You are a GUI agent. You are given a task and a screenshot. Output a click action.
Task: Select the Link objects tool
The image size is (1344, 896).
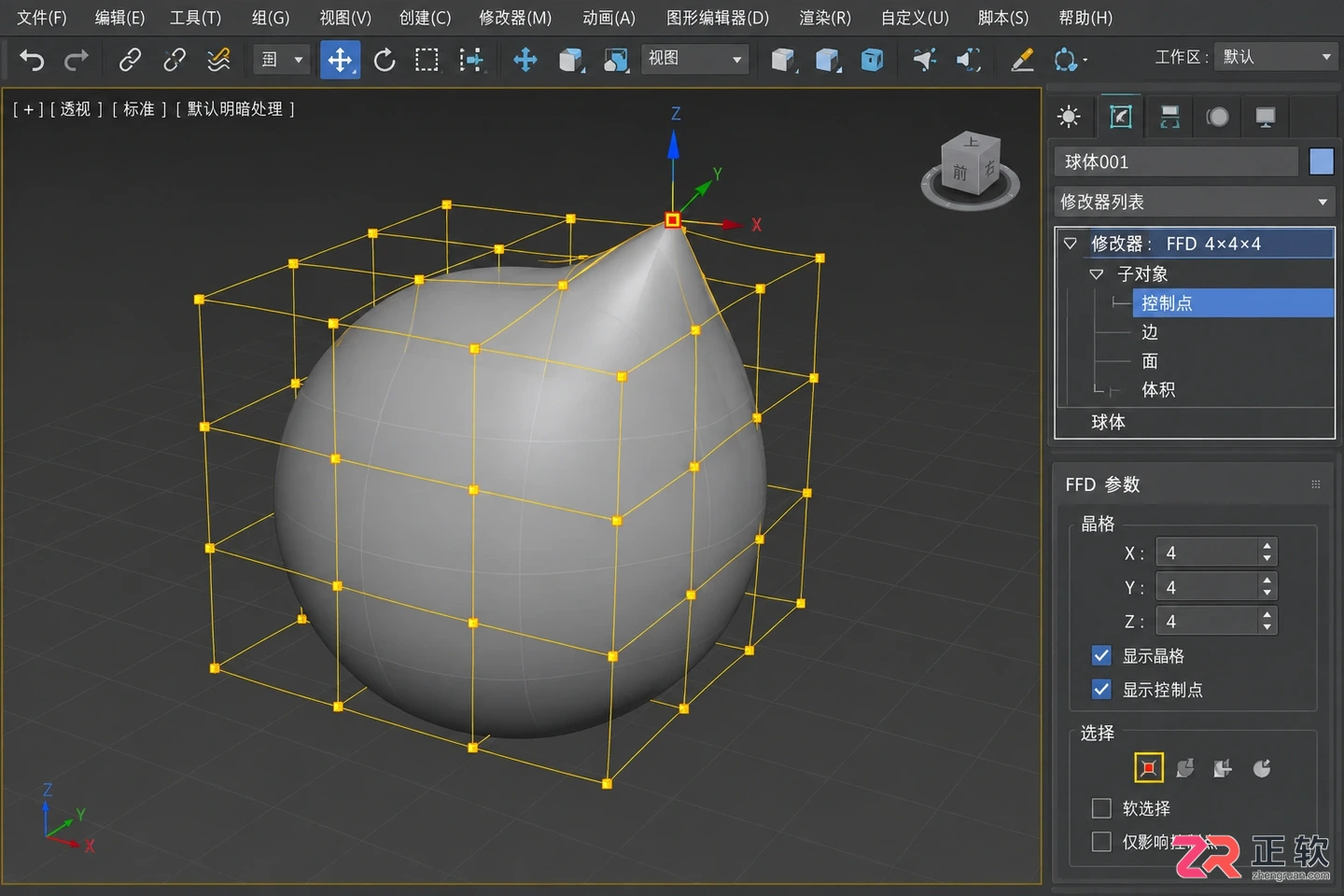130,61
